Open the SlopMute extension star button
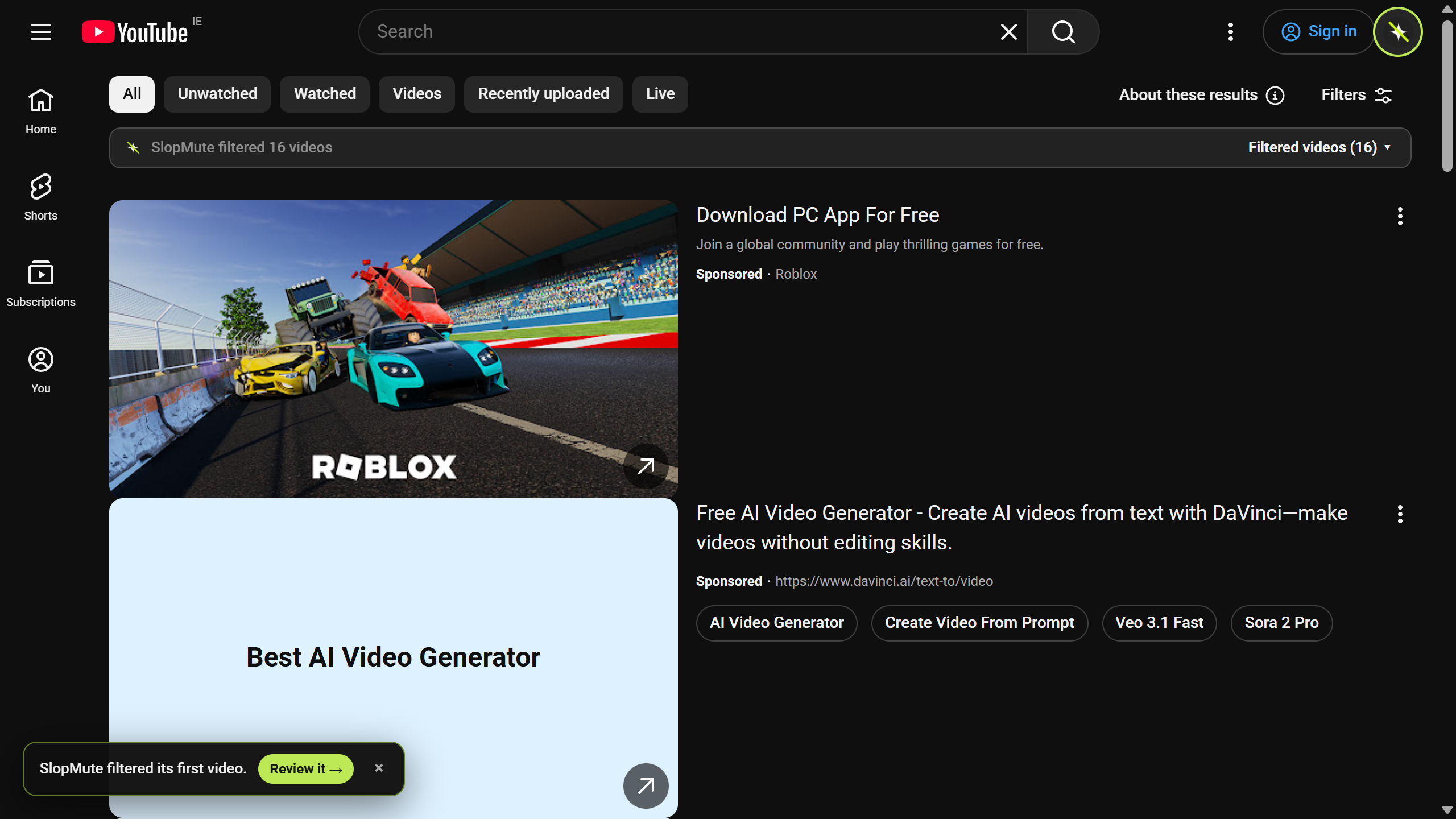The image size is (1456, 819). click(1398, 32)
